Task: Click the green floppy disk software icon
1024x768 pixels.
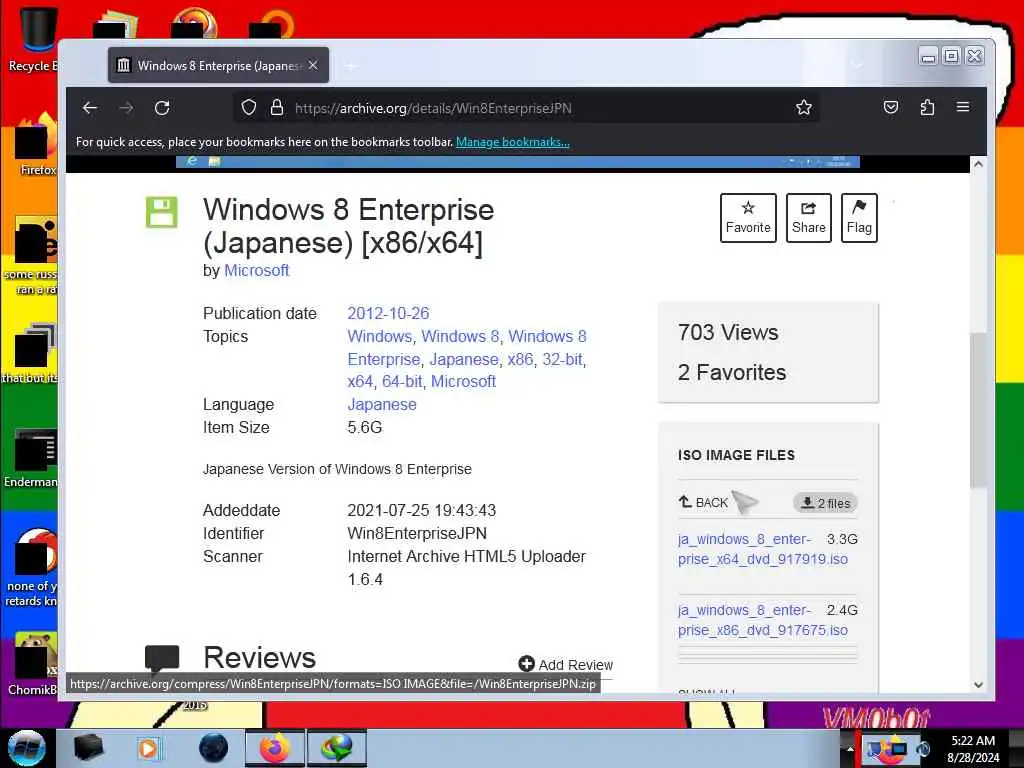Action: point(161,212)
